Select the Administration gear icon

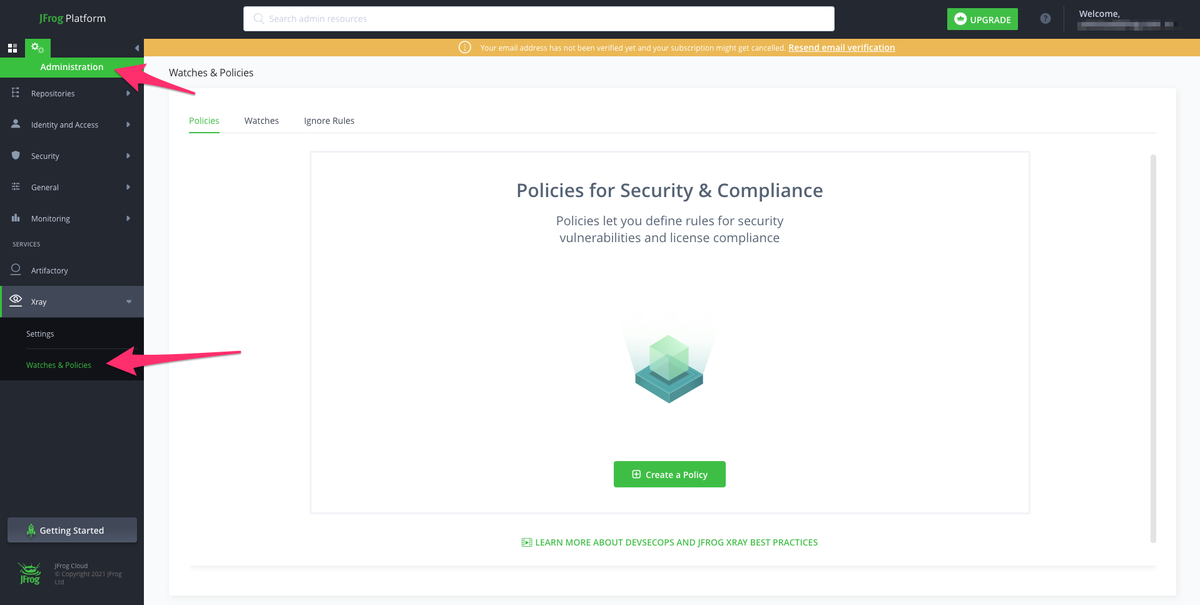coord(38,48)
